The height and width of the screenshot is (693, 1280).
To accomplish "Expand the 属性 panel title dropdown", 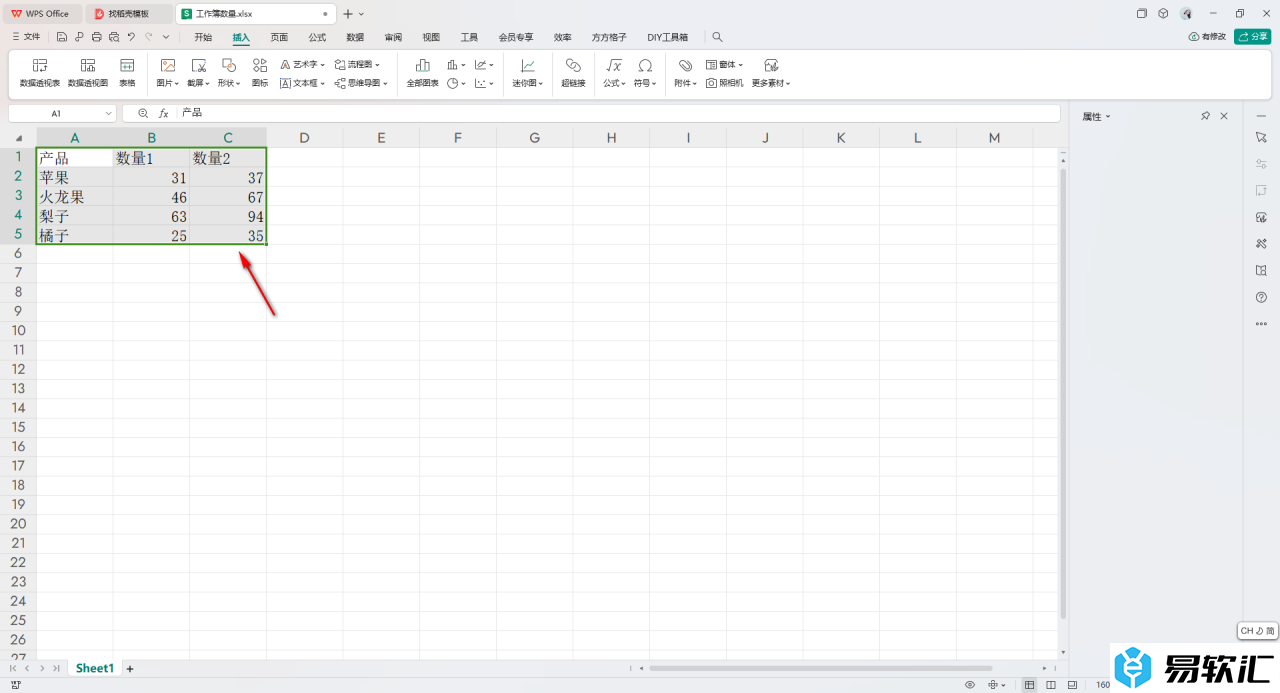I will [x=1108, y=117].
